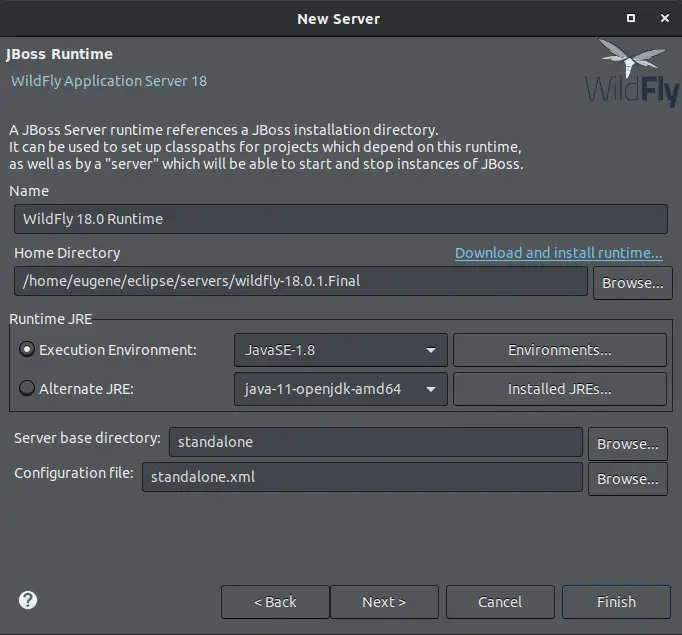Screen dimensions: 682x635
Task: Select the Alternate JRE radio button
Action: [27, 388]
